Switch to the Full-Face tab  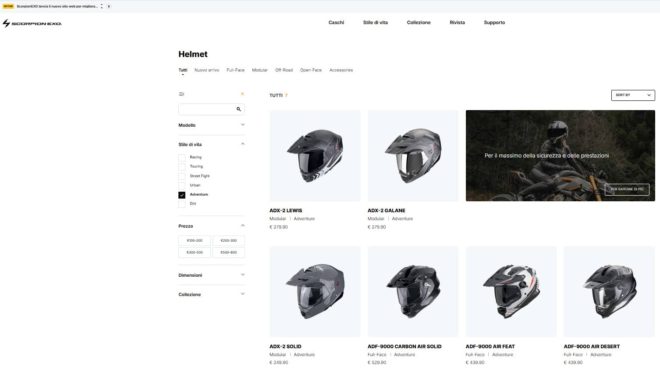click(235, 70)
